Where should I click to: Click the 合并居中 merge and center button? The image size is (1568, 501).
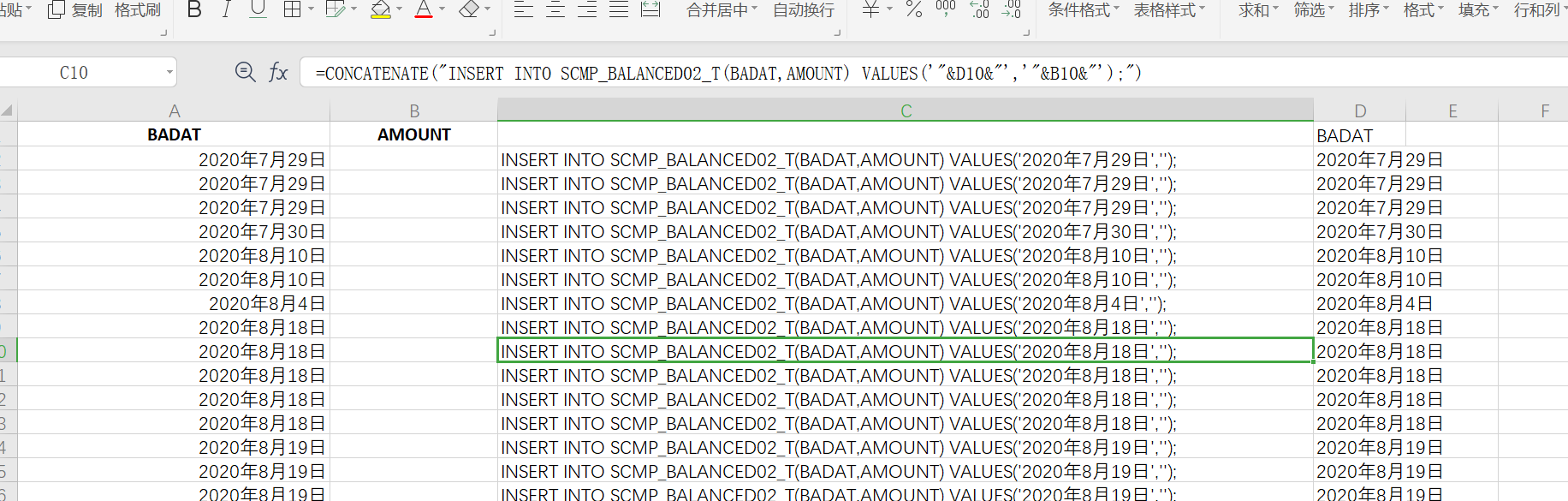click(722, 9)
